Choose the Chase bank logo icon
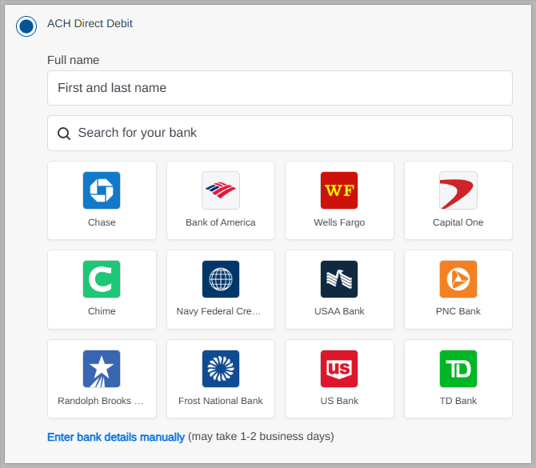This screenshot has height=468, width=536. (x=102, y=190)
